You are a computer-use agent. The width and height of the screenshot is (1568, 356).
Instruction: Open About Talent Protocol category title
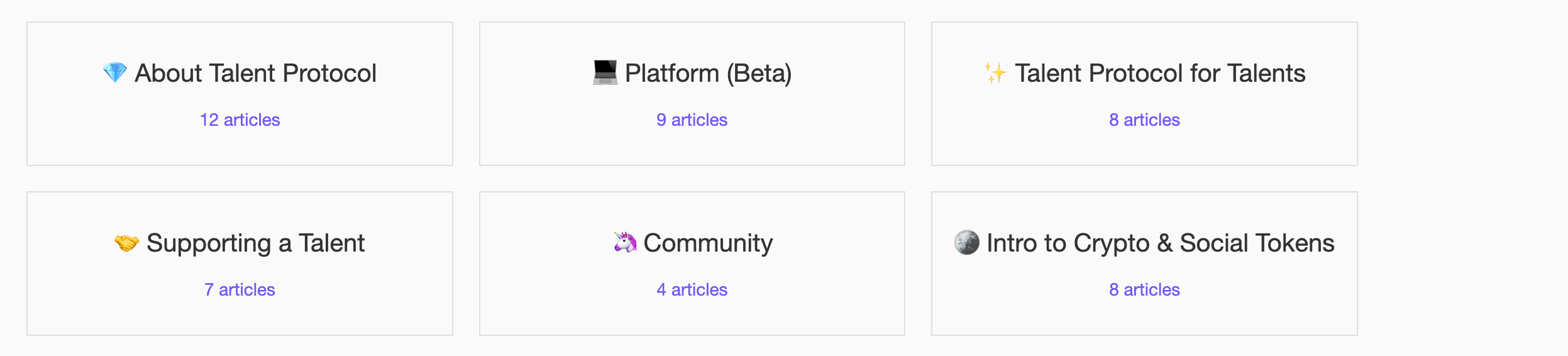[x=255, y=73]
